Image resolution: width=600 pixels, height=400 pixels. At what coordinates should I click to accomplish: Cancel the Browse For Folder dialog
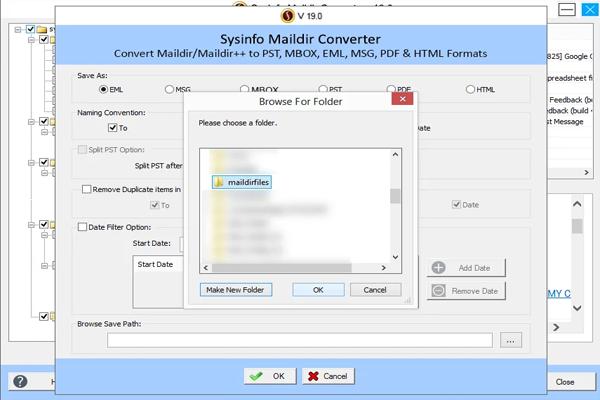375,290
